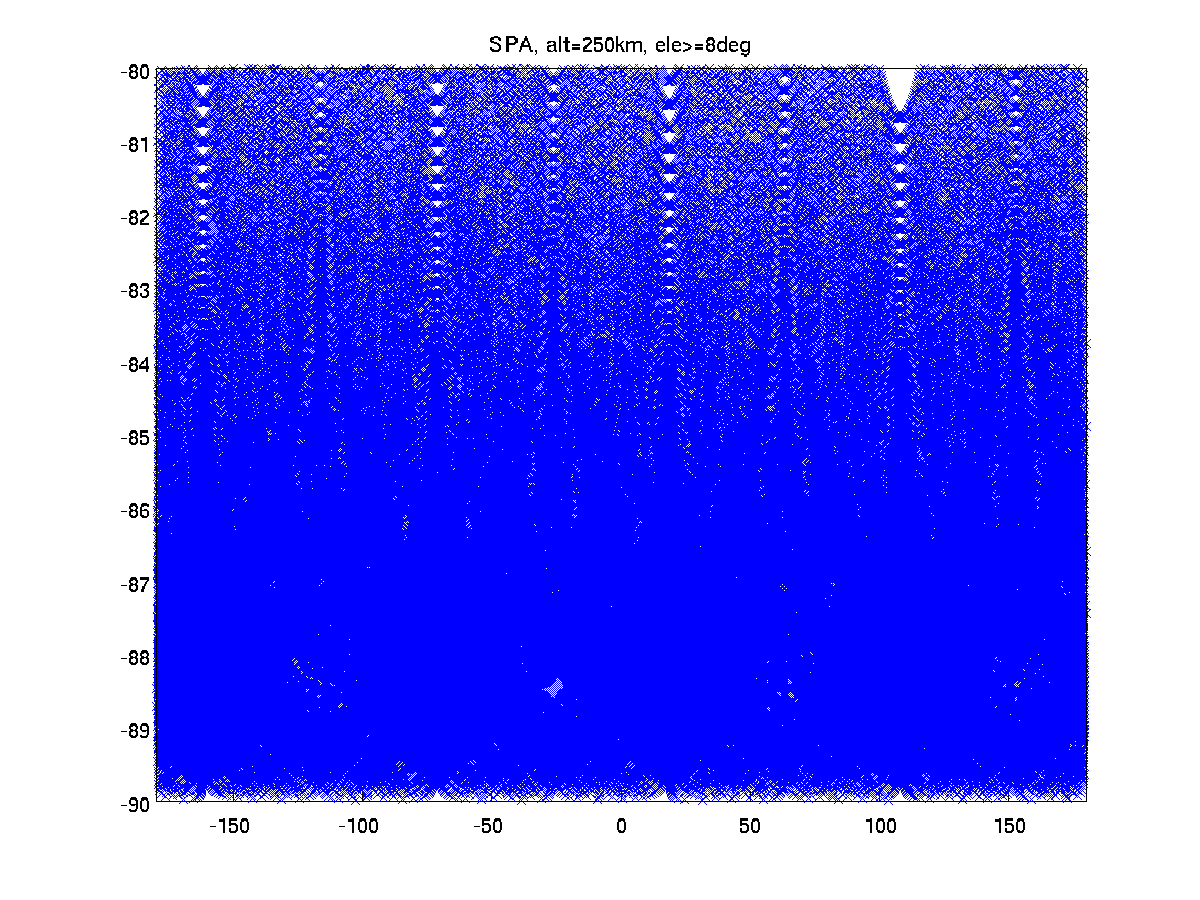Viewport: 1200px width, 900px height.
Task: Select the -87 y-axis tick label
Action: click(x=136, y=584)
